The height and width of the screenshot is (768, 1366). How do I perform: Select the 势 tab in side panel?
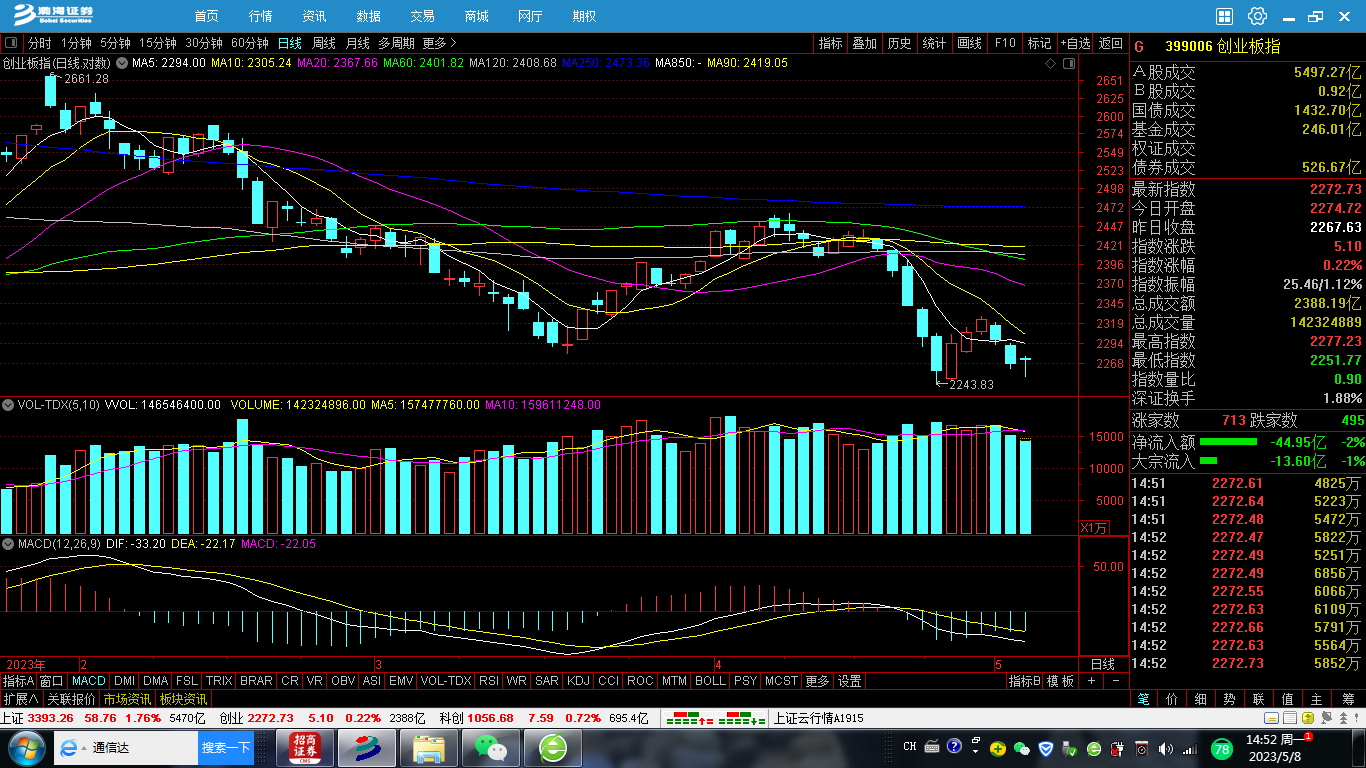click(x=1230, y=699)
